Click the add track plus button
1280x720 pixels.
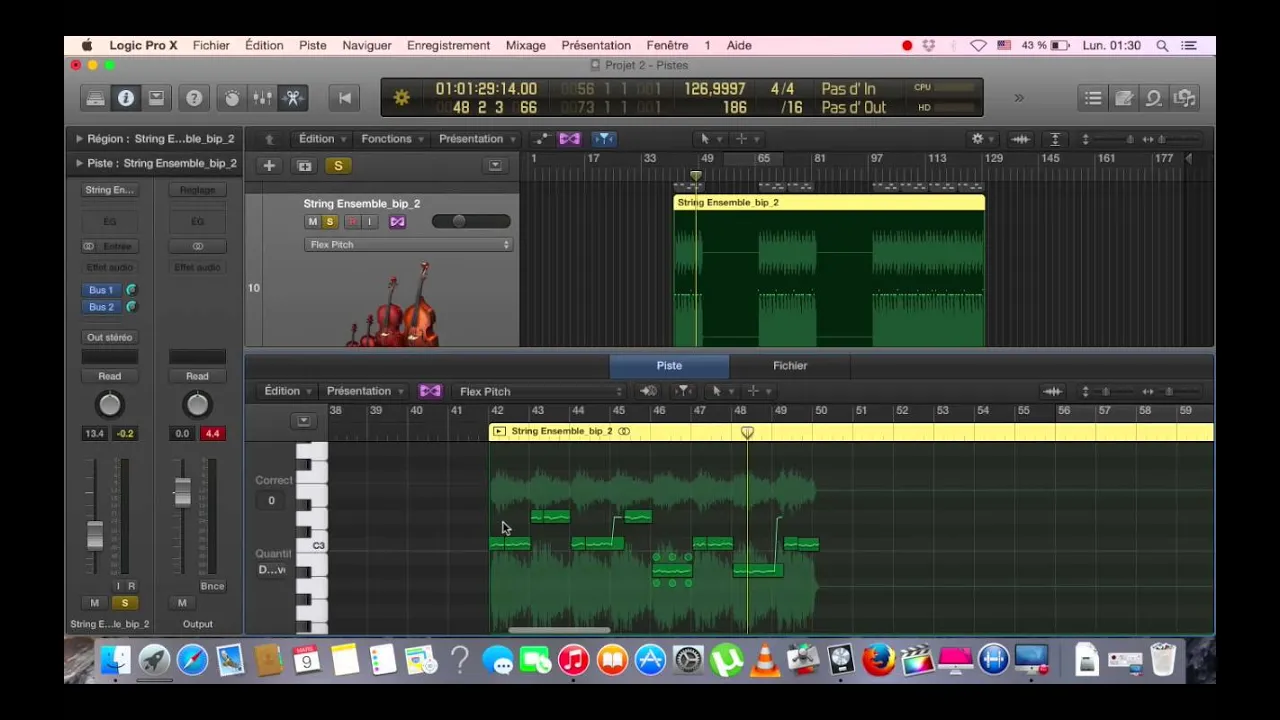tap(269, 166)
